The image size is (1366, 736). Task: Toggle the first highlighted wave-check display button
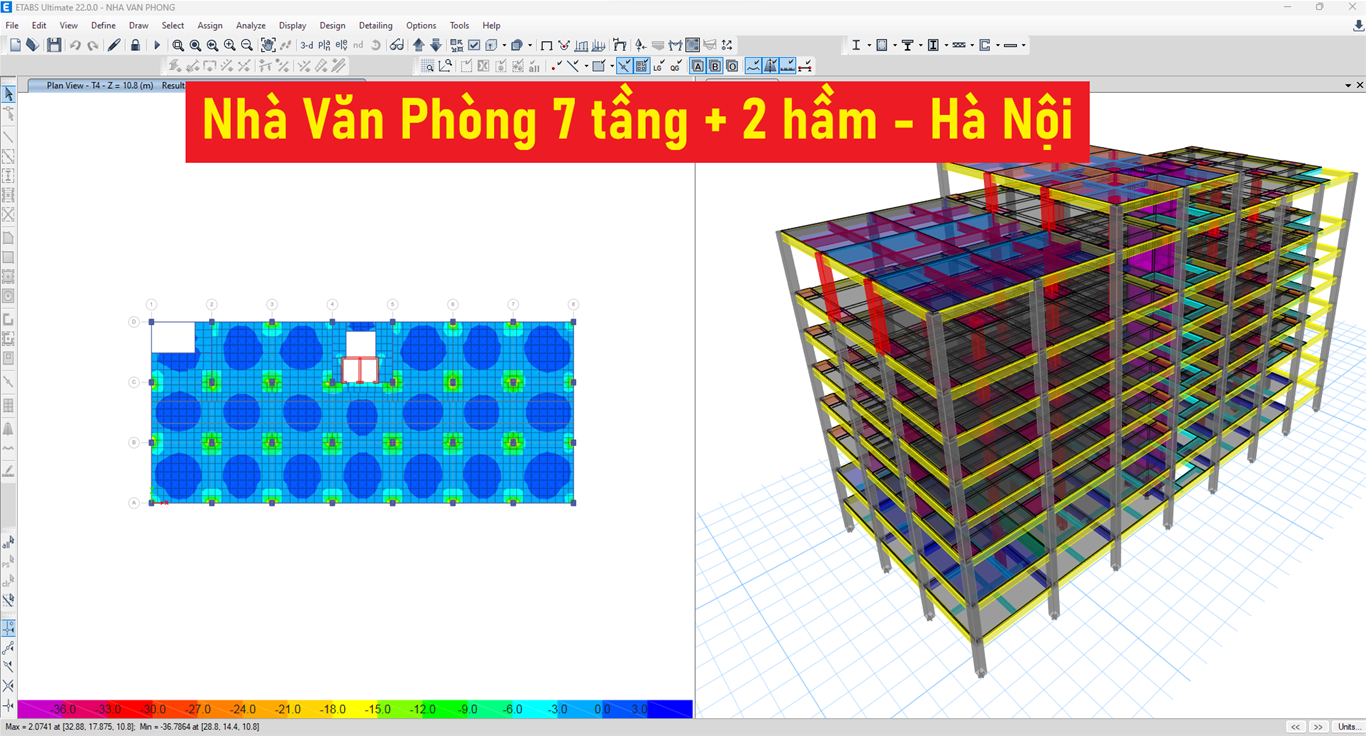tap(754, 66)
